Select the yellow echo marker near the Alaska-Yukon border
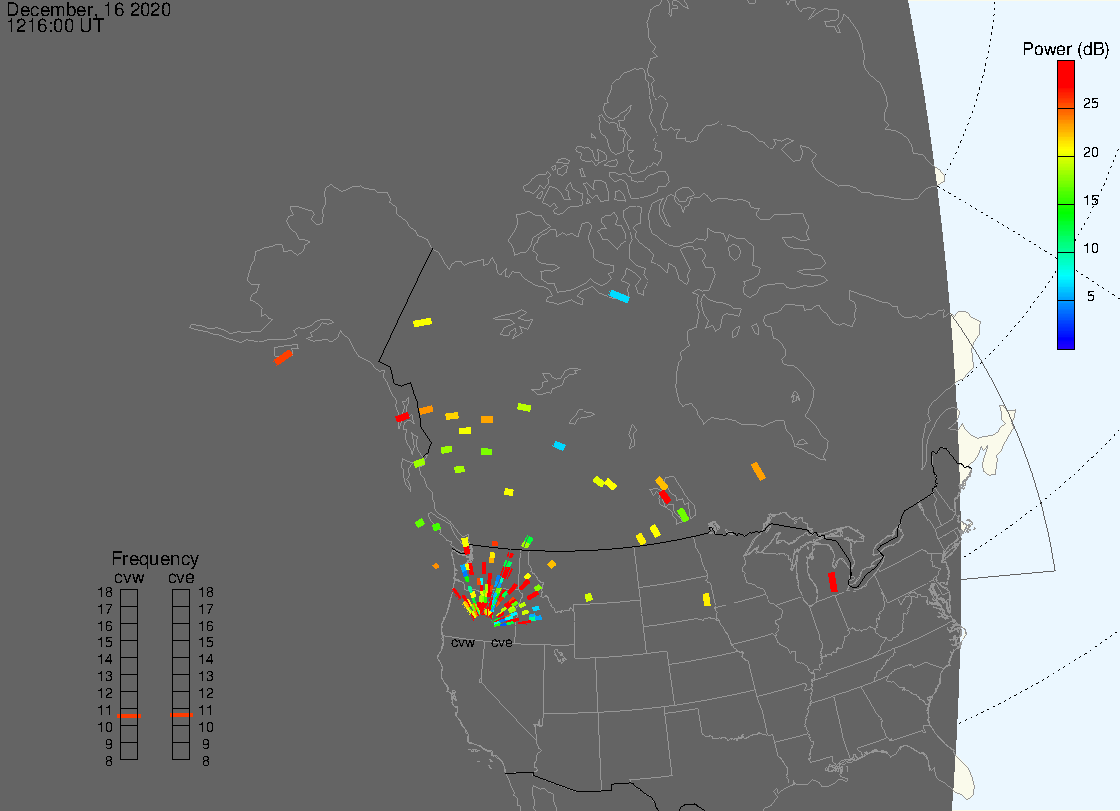Viewport: 1120px width, 811px height. 422,323
